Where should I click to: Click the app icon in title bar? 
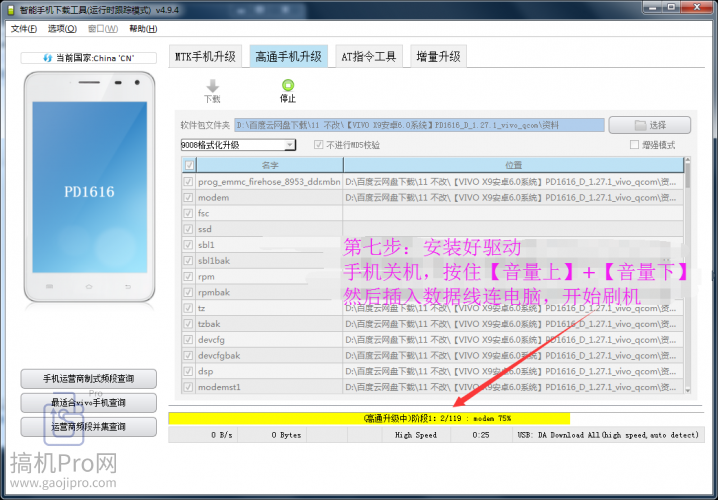[10, 9]
